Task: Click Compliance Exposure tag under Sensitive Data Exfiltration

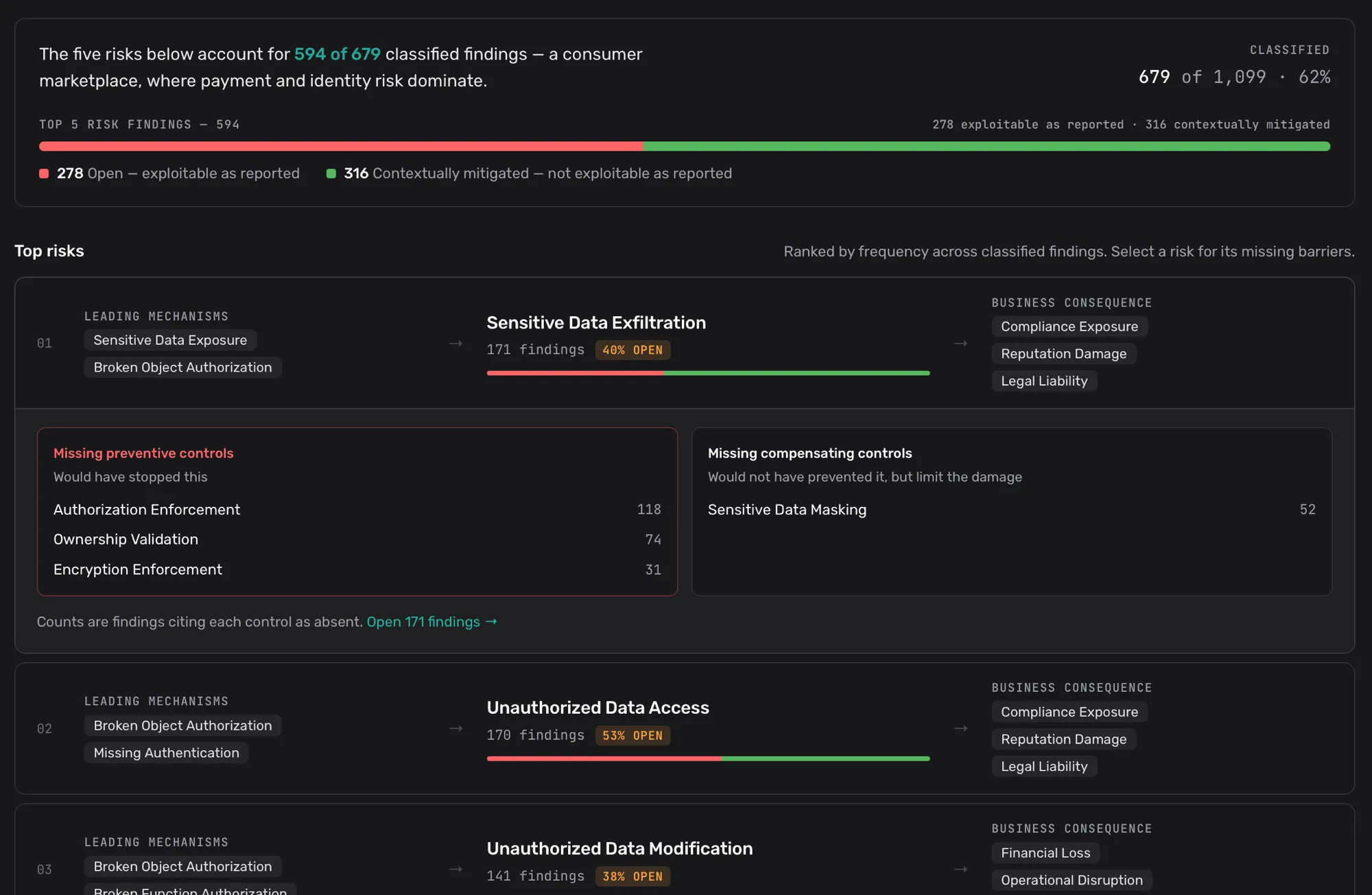Action: 1069,326
